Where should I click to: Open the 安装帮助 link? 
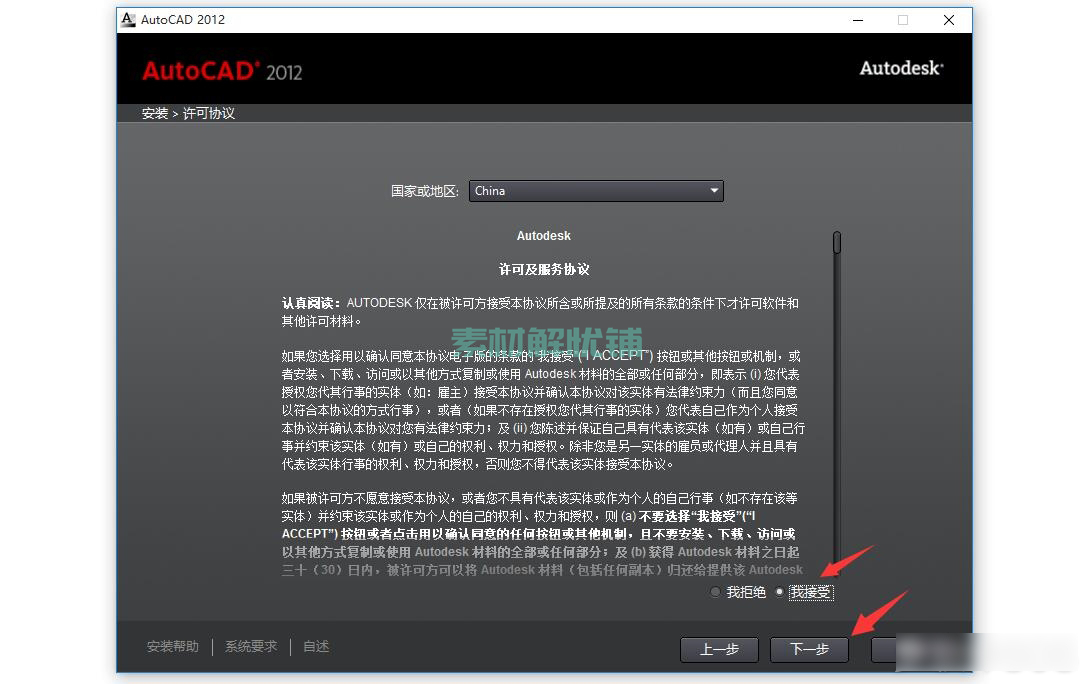click(x=173, y=646)
